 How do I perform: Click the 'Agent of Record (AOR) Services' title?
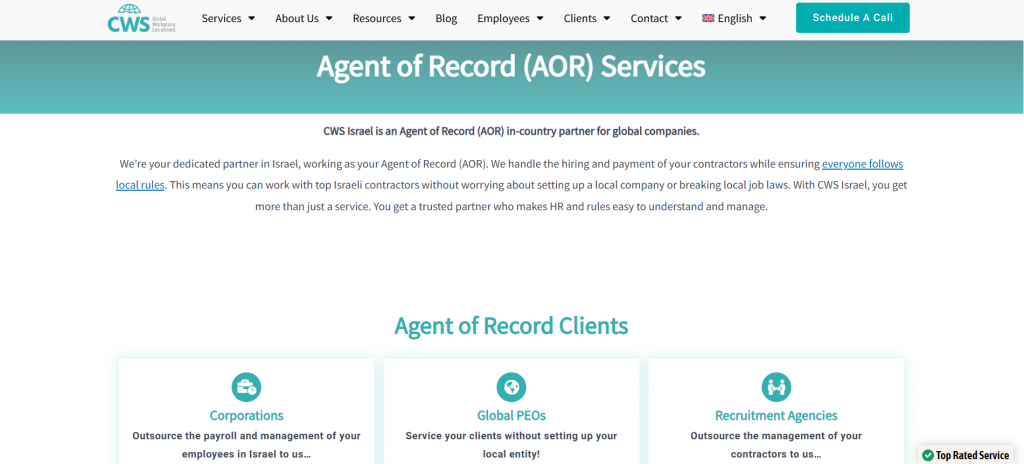[511, 67]
